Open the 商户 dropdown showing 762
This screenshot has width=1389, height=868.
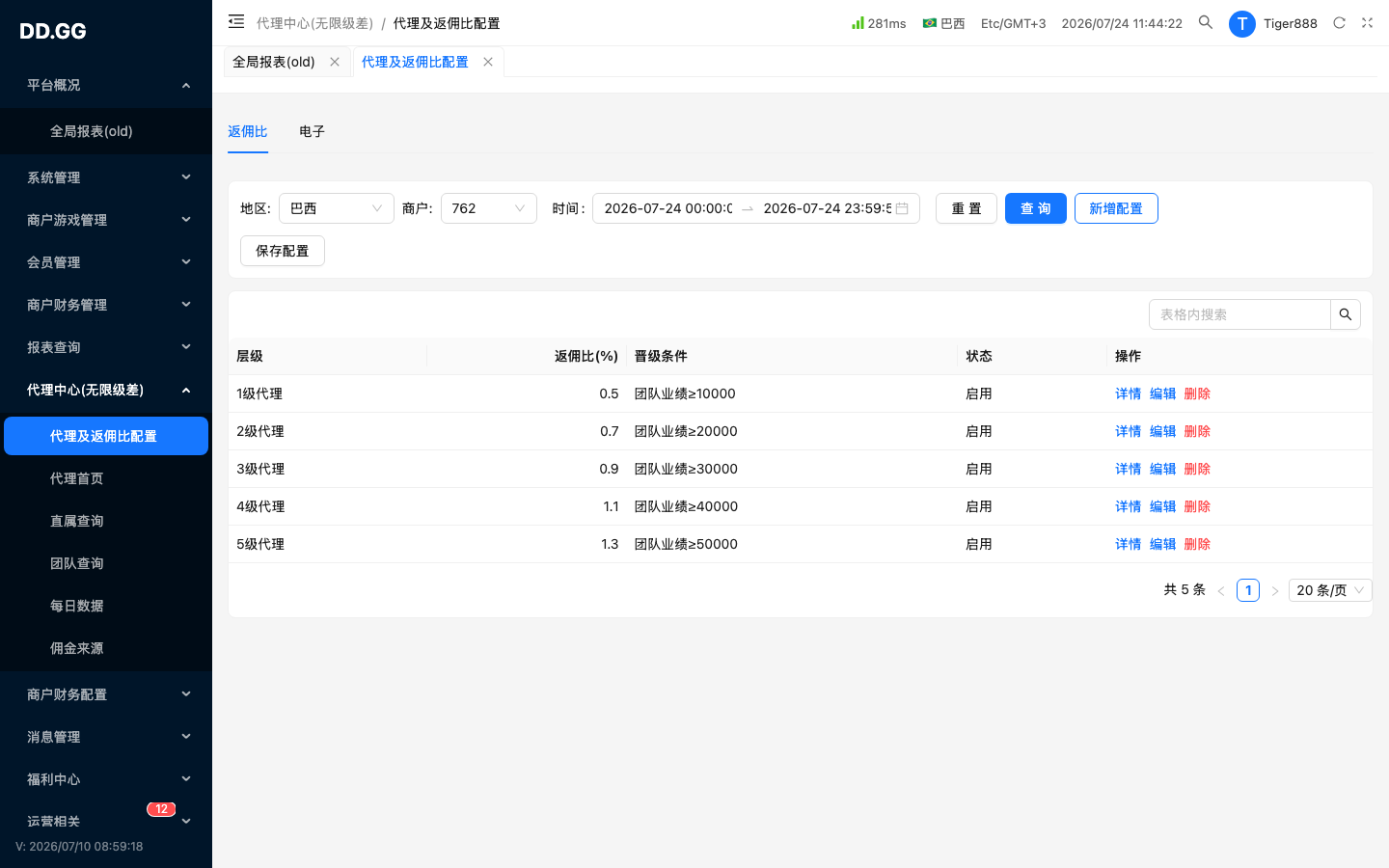(489, 208)
